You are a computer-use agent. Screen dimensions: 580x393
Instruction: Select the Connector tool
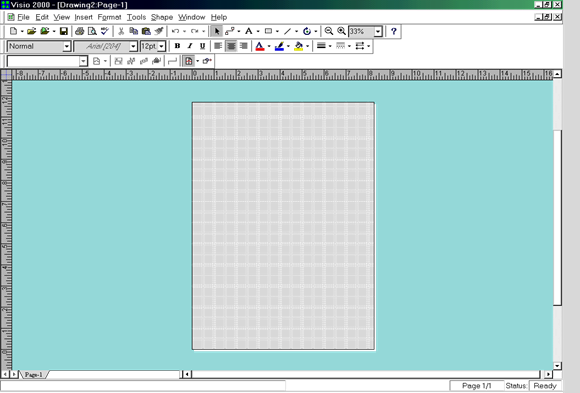(229, 31)
